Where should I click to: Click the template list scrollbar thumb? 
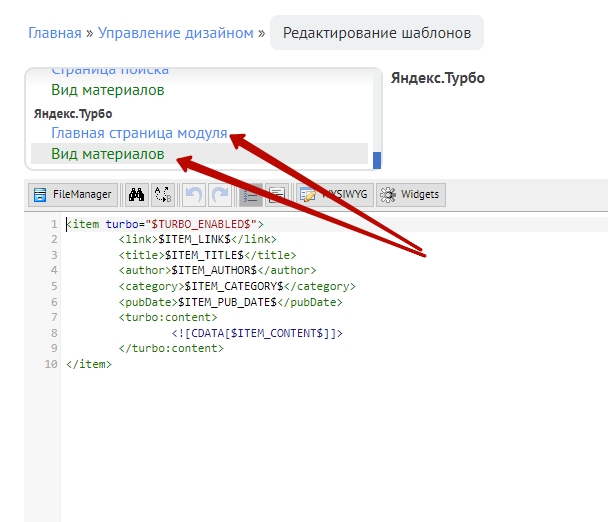pyautogui.click(x=377, y=159)
